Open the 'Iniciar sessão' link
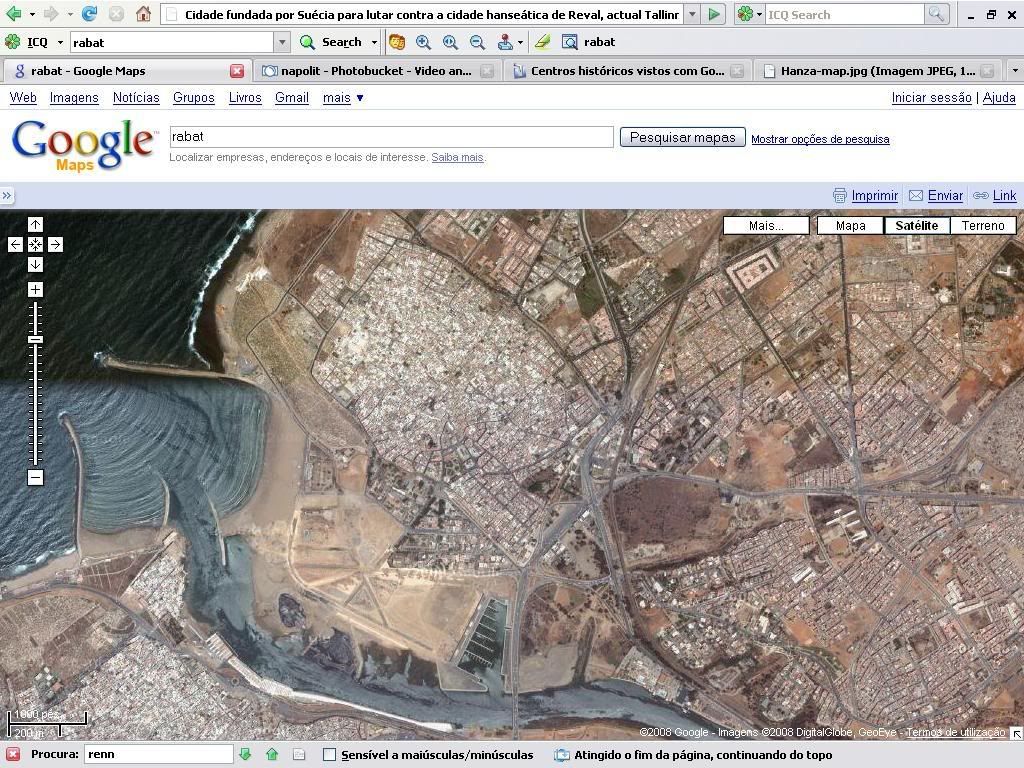Image resolution: width=1024 pixels, height=768 pixels. click(x=931, y=97)
